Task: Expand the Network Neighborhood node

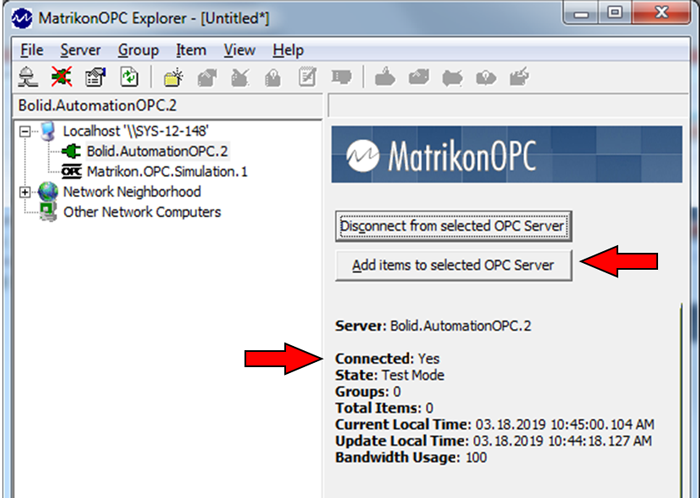Action: click(26, 192)
